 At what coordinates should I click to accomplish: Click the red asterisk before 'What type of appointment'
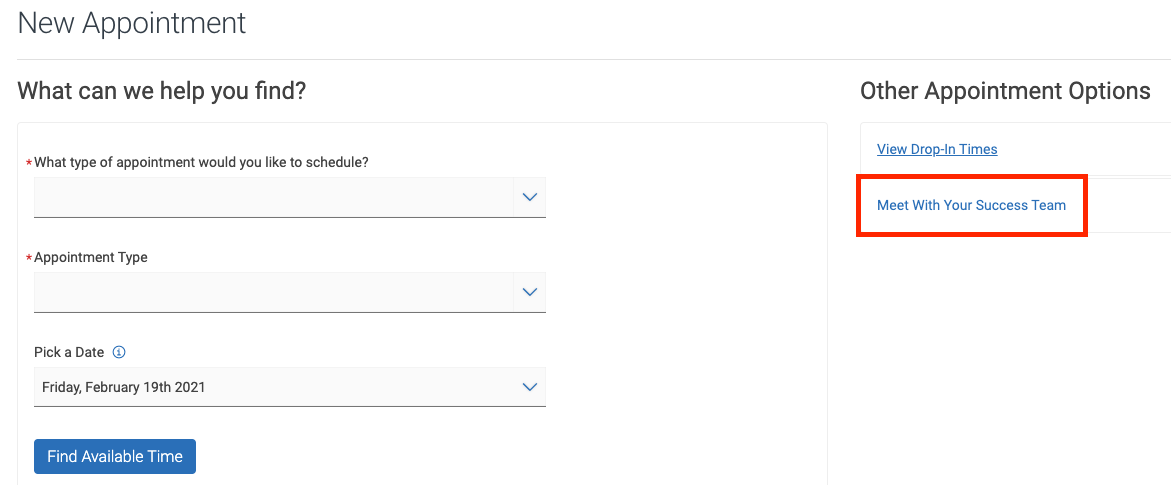(29, 163)
